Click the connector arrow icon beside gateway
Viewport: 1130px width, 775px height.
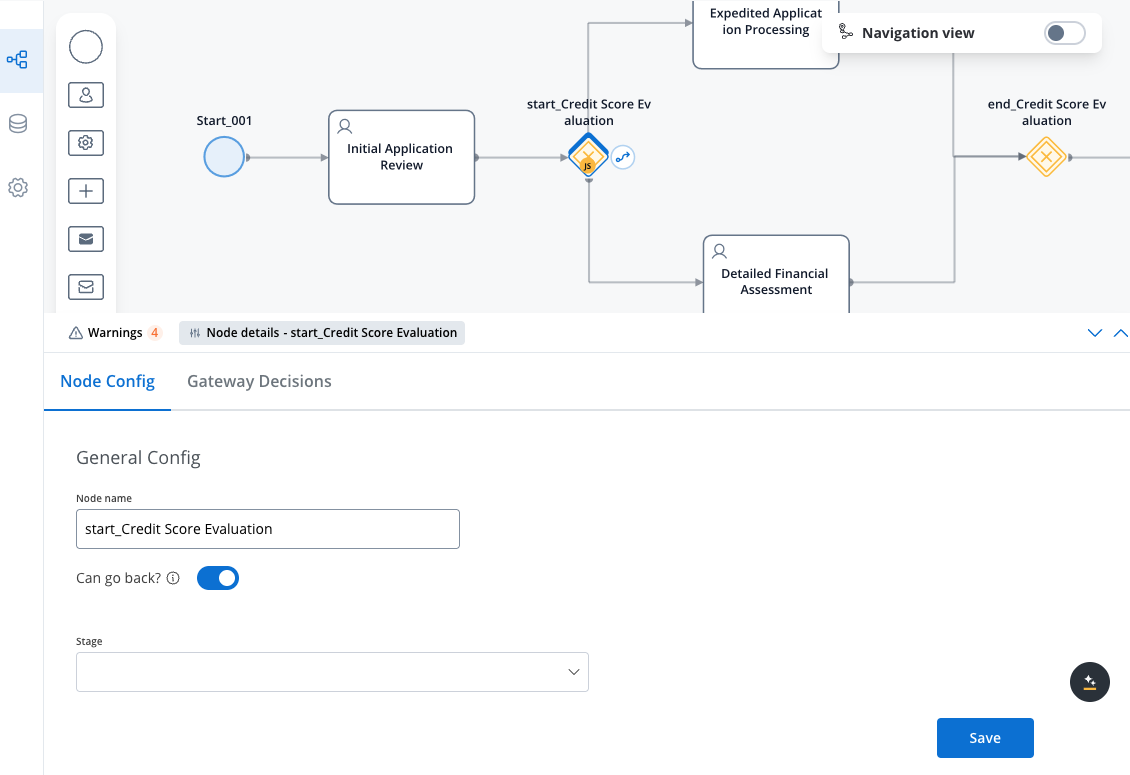(x=623, y=157)
